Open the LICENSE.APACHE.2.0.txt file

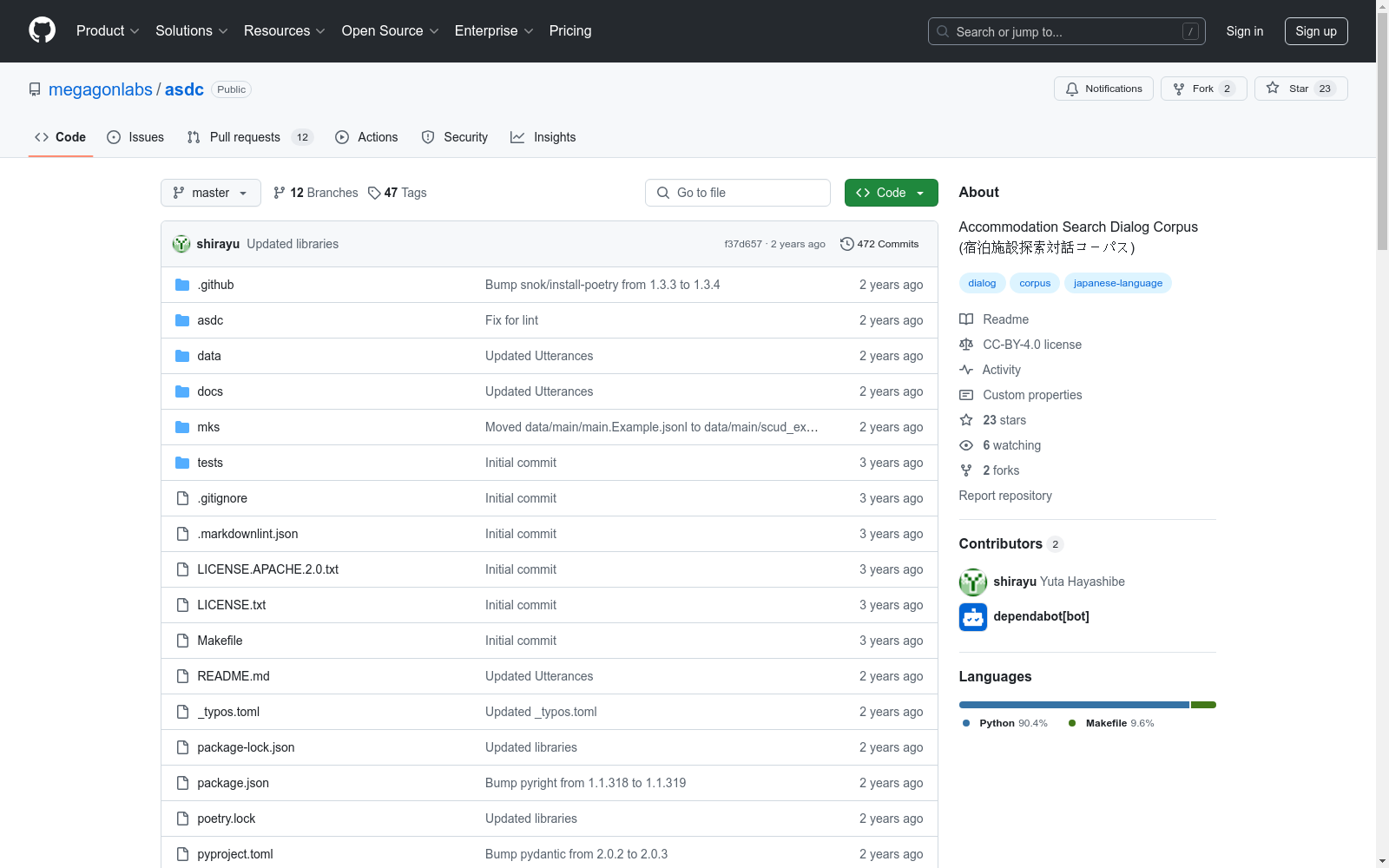point(267,569)
